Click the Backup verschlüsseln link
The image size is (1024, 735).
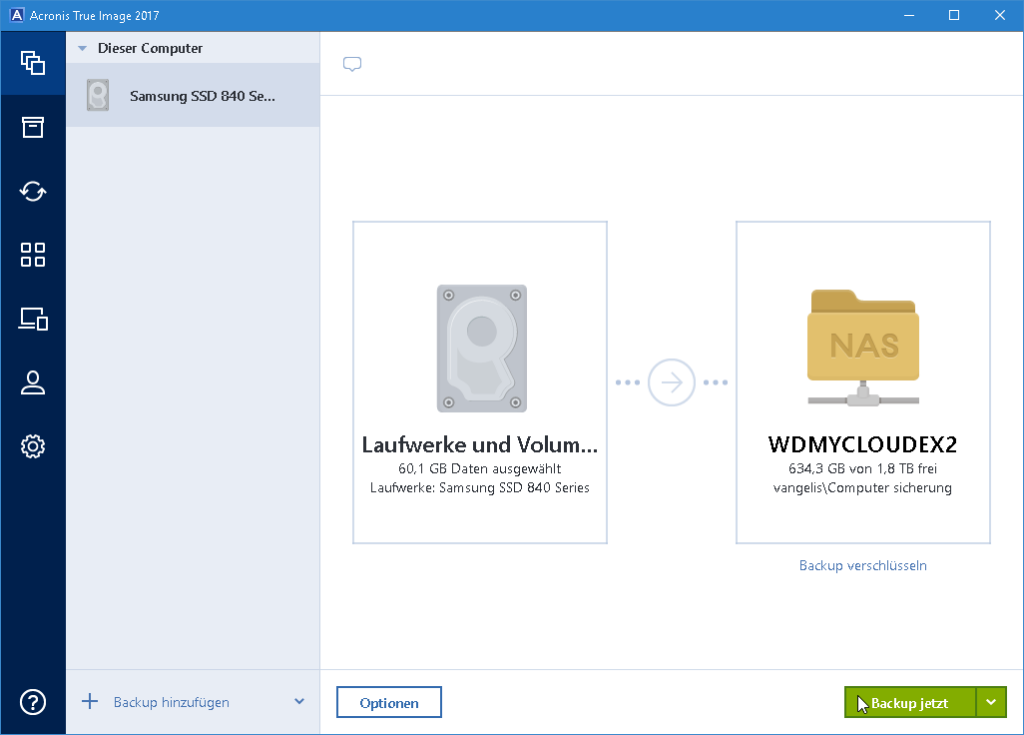(x=862, y=565)
